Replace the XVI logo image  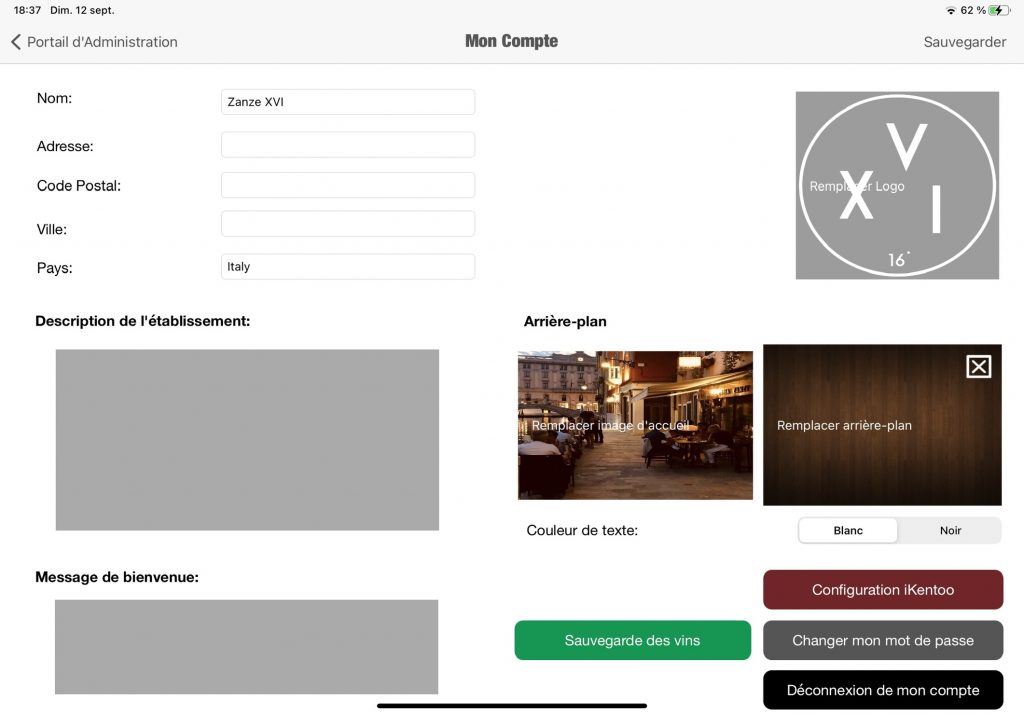coord(897,185)
